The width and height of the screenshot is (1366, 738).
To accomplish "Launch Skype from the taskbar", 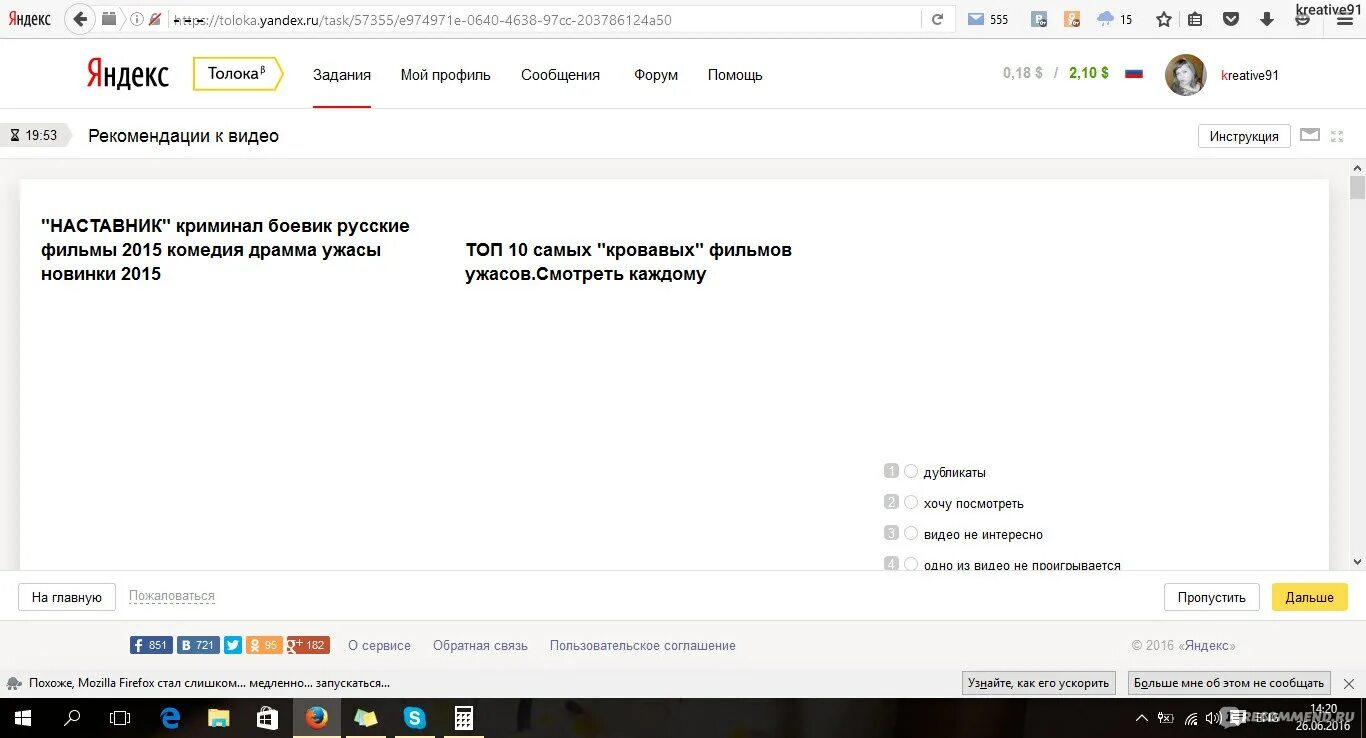I will tap(413, 717).
